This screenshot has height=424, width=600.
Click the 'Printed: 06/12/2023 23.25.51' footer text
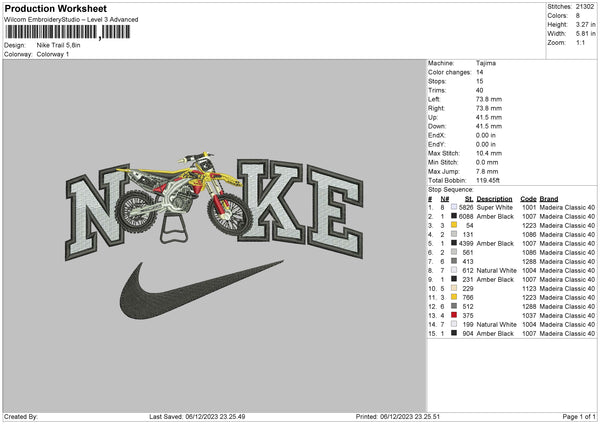(x=398, y=416)
